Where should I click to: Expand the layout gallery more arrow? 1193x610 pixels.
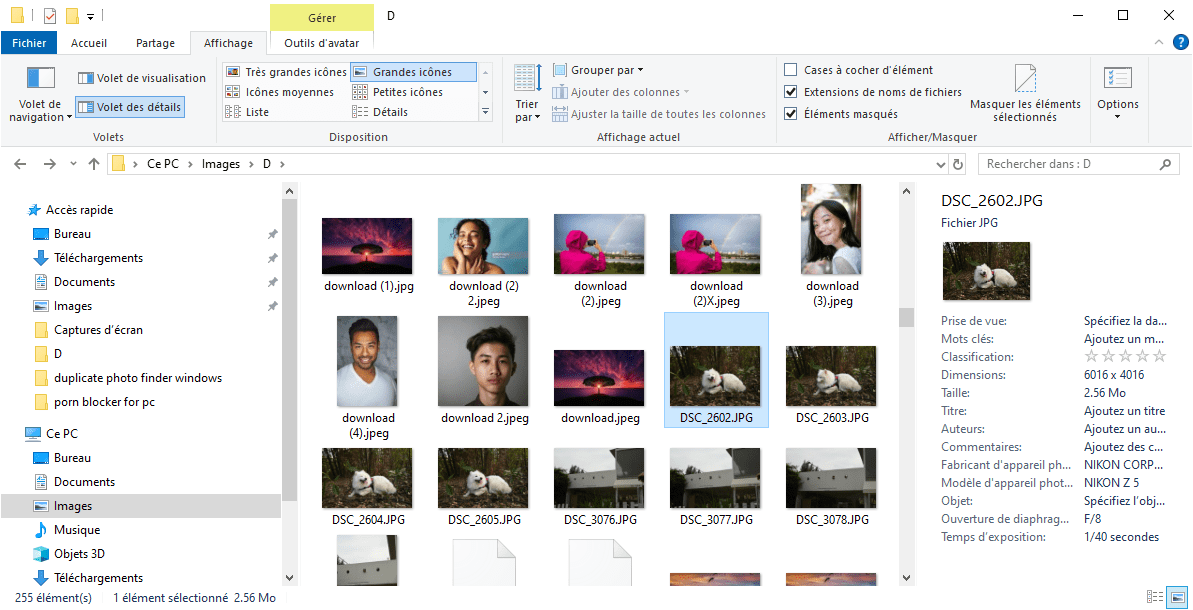485,111
